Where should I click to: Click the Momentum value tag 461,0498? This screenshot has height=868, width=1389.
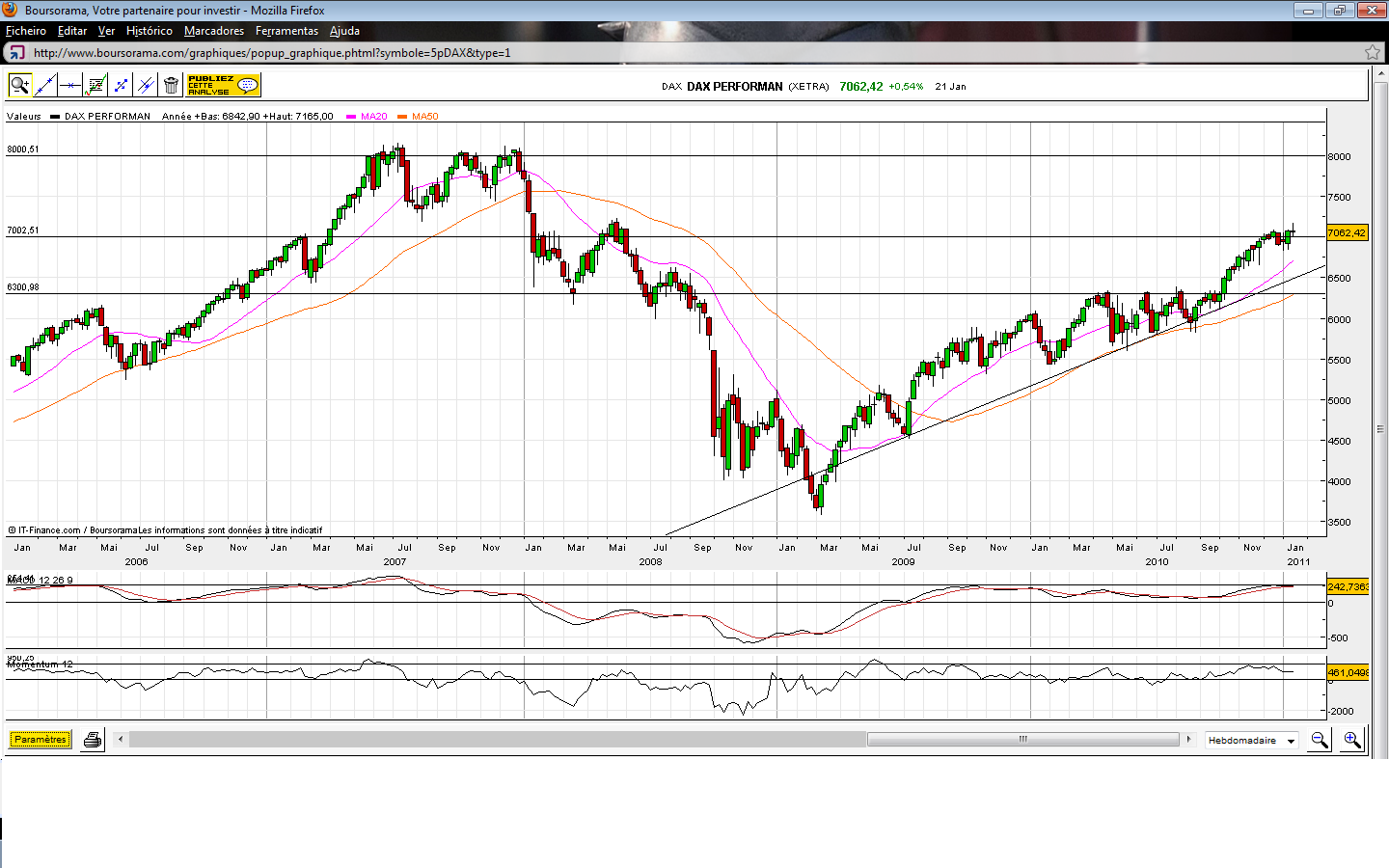click(x=1348, y=672)
